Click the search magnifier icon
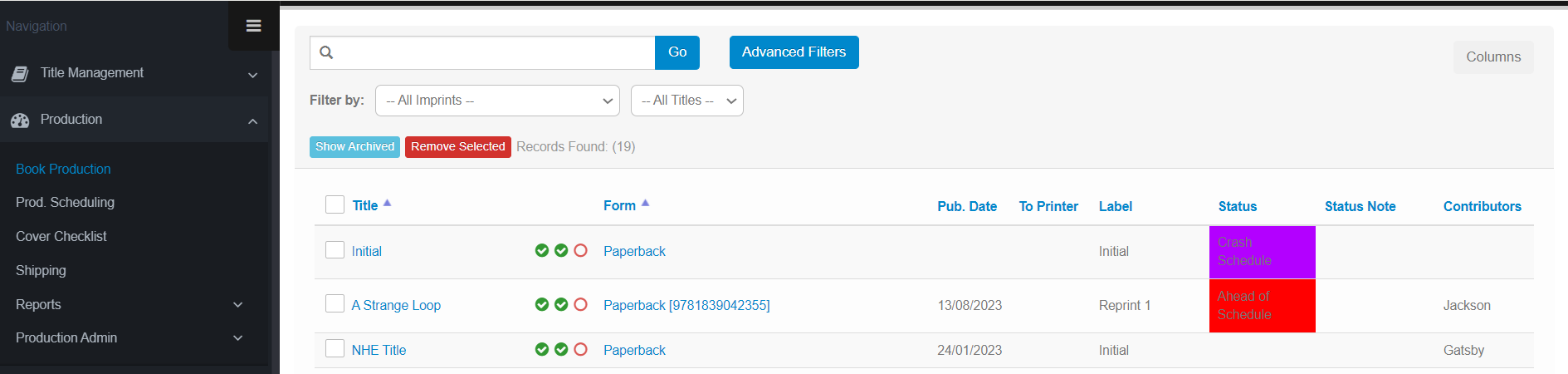 [326, 52]
